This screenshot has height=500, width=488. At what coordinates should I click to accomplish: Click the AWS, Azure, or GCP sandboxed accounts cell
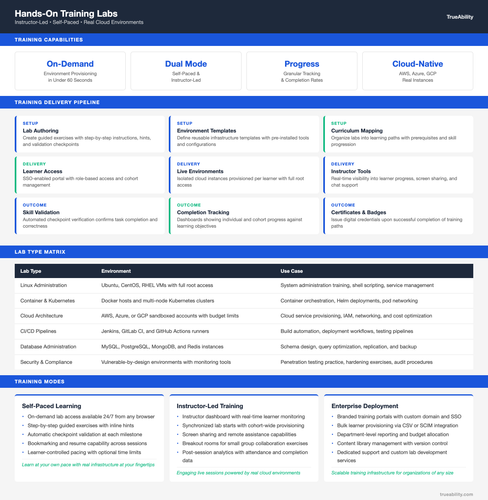[170, 316]
